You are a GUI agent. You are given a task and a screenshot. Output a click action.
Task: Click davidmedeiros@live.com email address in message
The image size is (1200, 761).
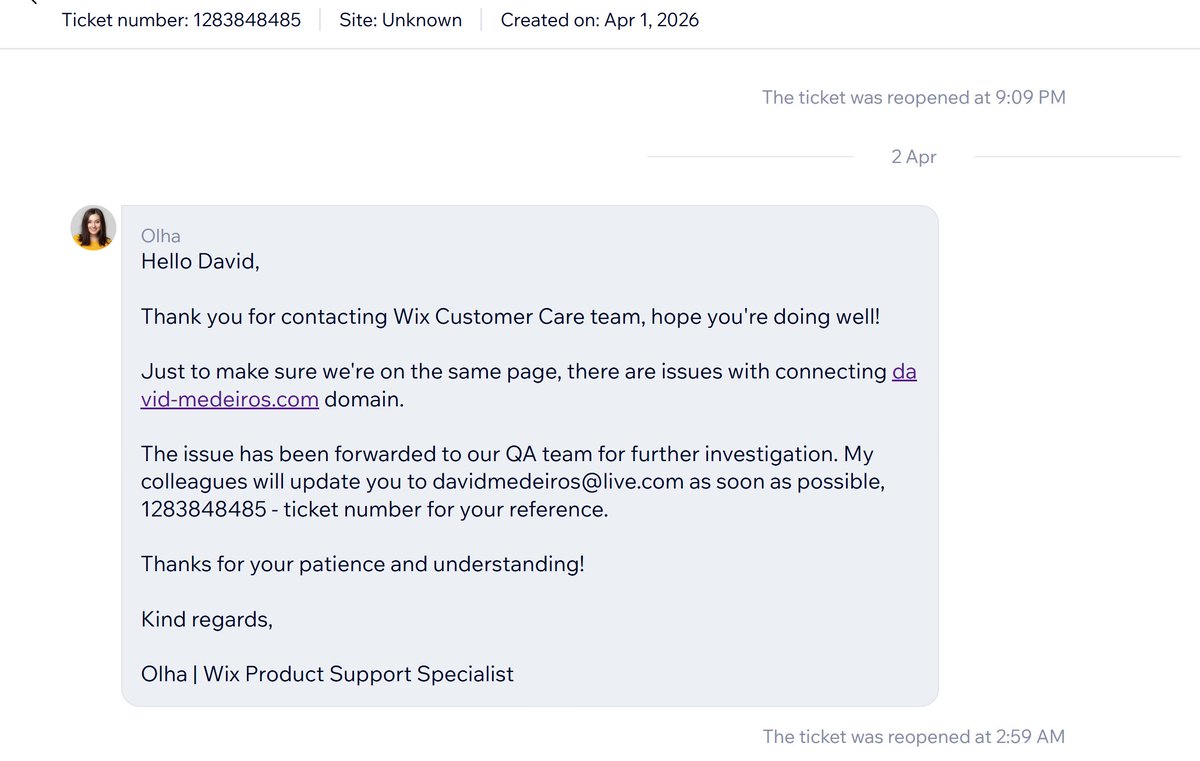558,482
